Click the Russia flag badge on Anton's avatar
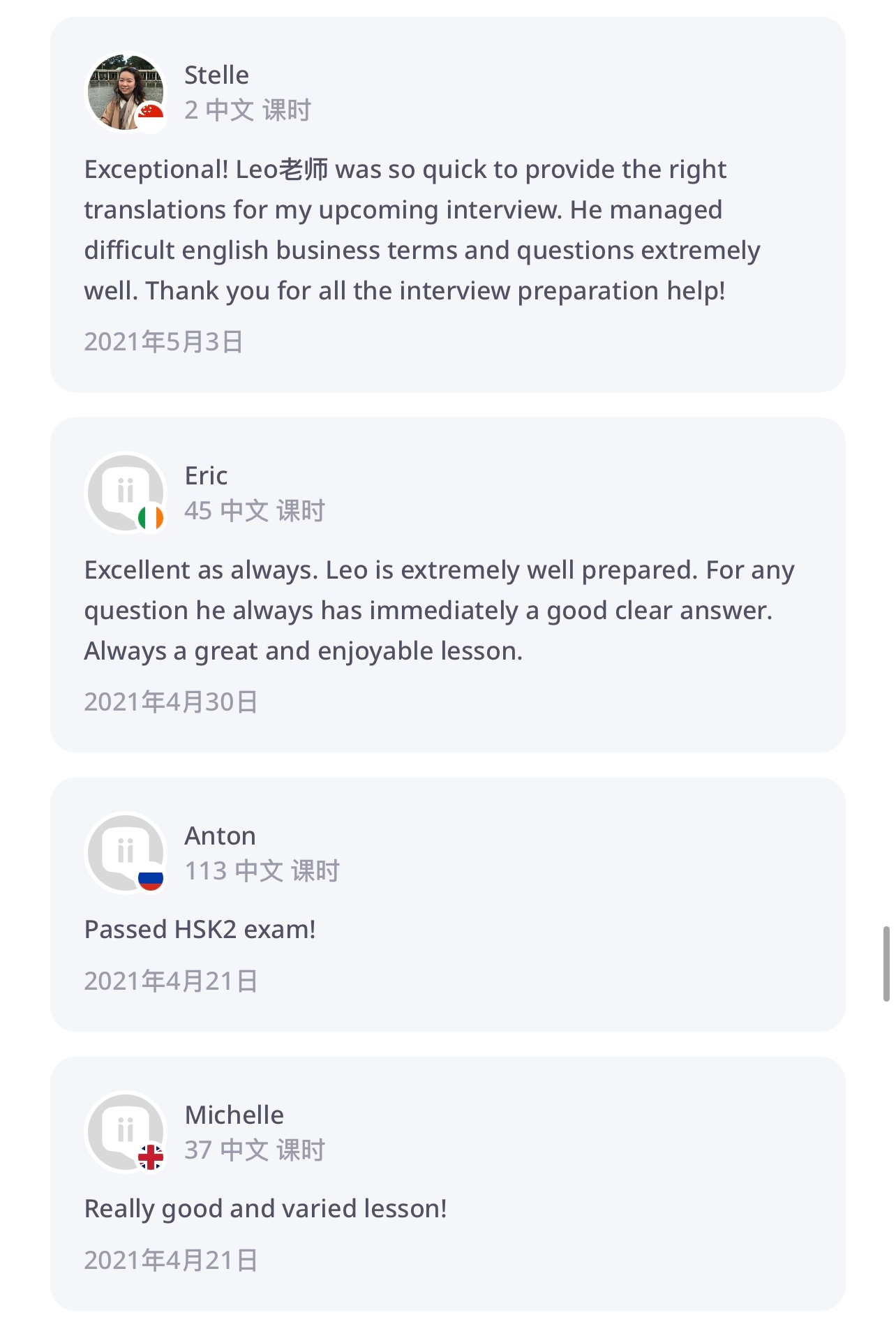Screen dimensions: 896x1322 (x=151, y=878)
